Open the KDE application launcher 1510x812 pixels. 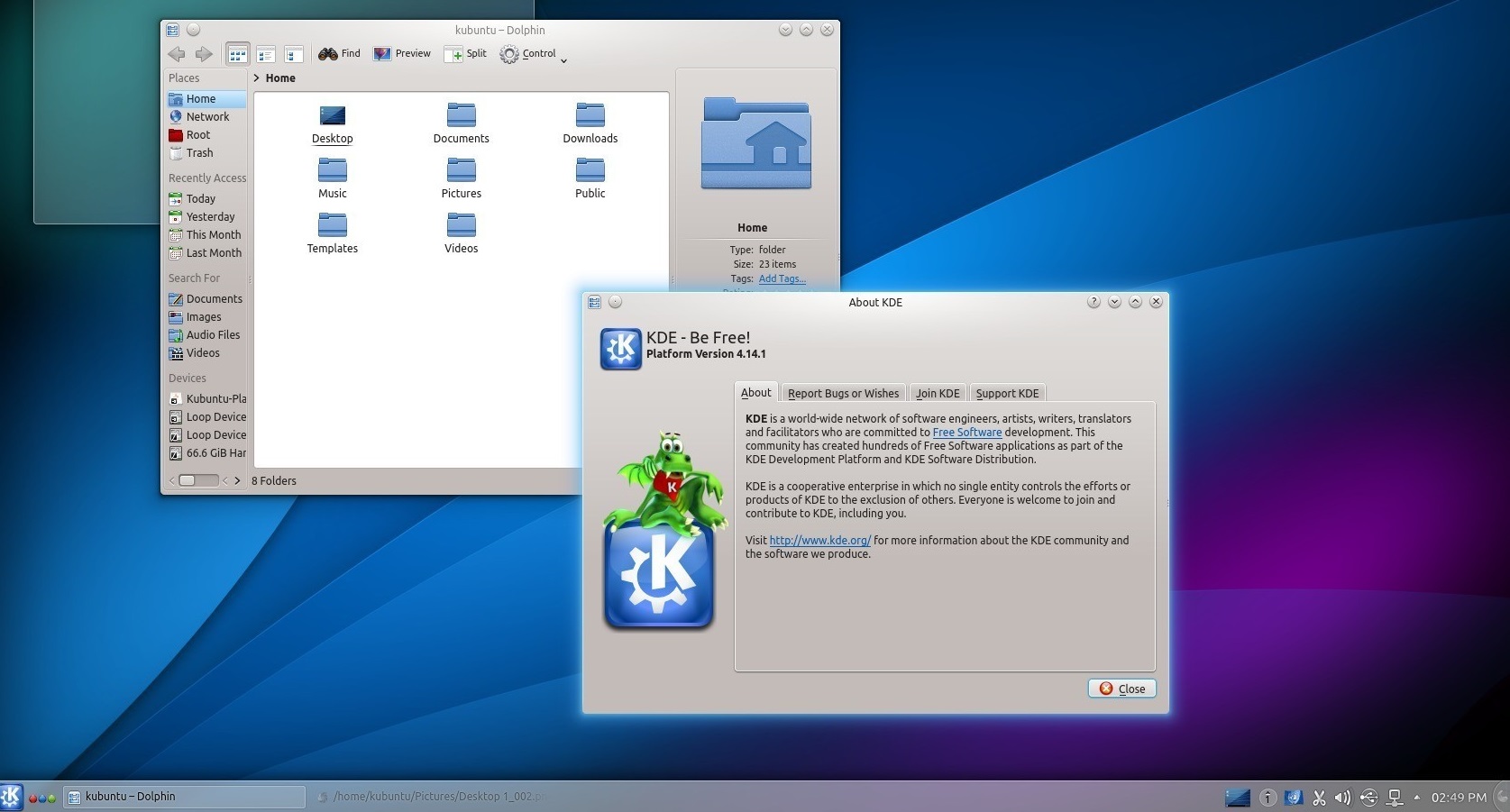[12, 797]
